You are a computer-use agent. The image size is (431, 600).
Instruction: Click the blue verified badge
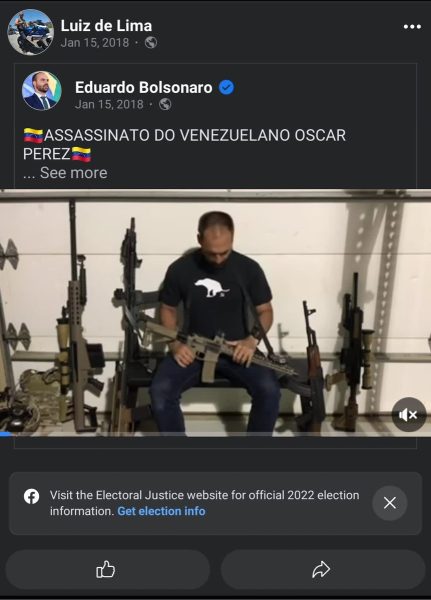click(x=227, y=88)
